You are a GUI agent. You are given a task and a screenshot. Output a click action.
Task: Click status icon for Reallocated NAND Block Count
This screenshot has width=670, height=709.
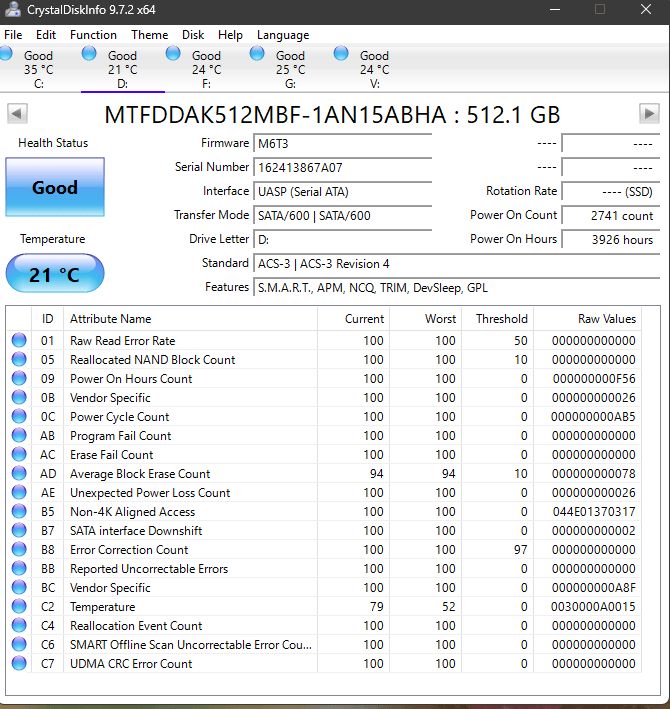pos(19,359)
